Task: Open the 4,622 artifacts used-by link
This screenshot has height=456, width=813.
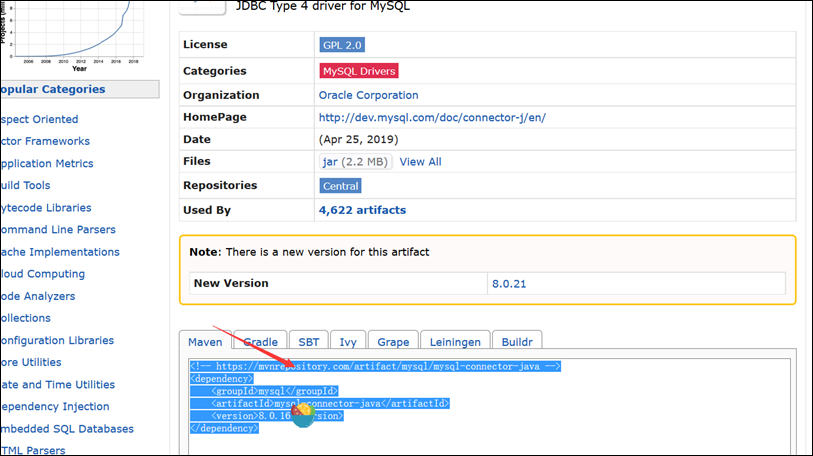Action: pyautogui.click(x=362, y=210)
